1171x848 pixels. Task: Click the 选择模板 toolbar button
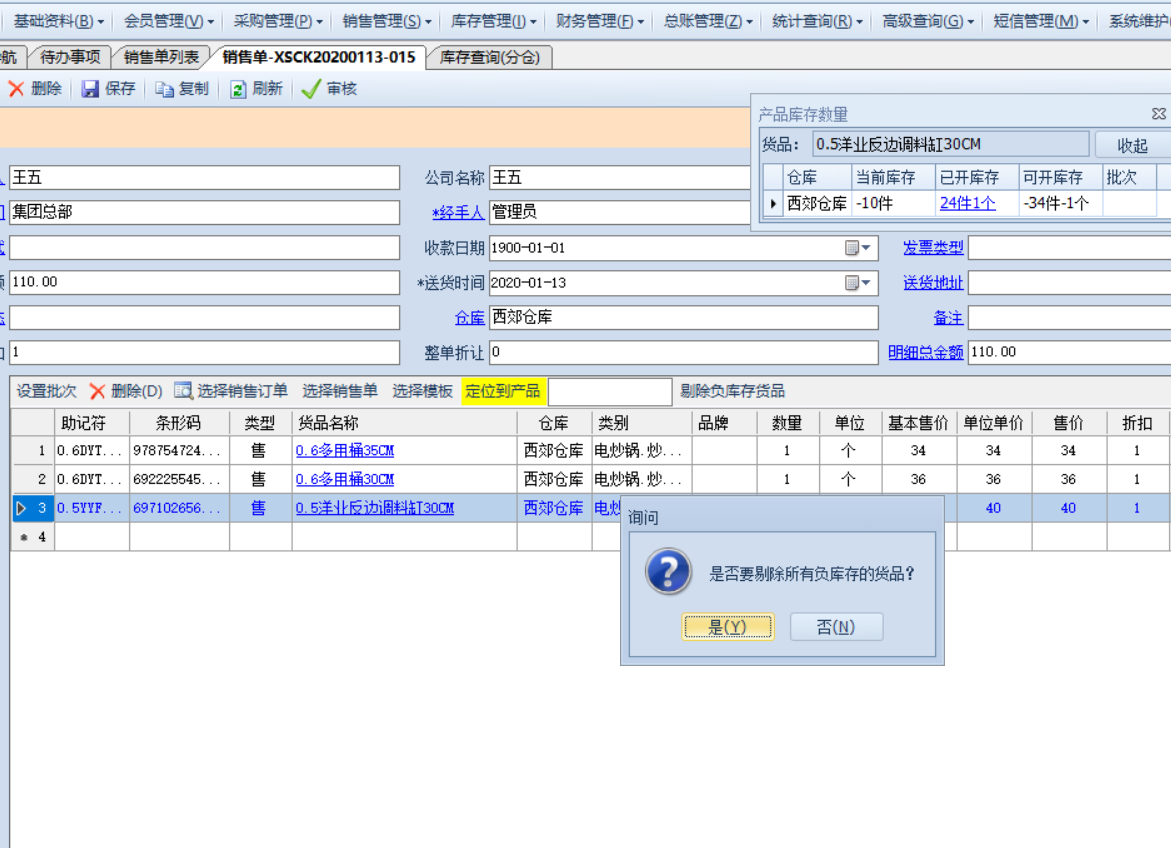click(422, 391)
